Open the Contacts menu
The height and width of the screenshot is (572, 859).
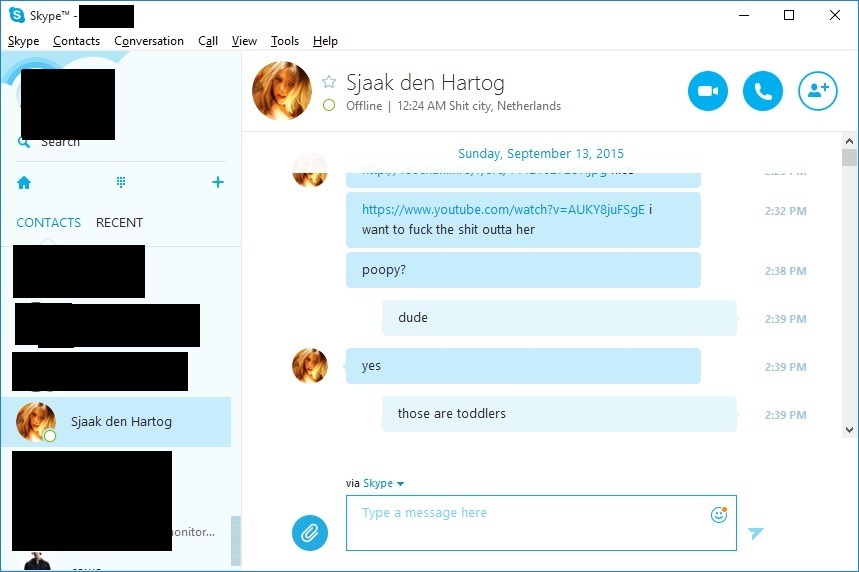76,41
